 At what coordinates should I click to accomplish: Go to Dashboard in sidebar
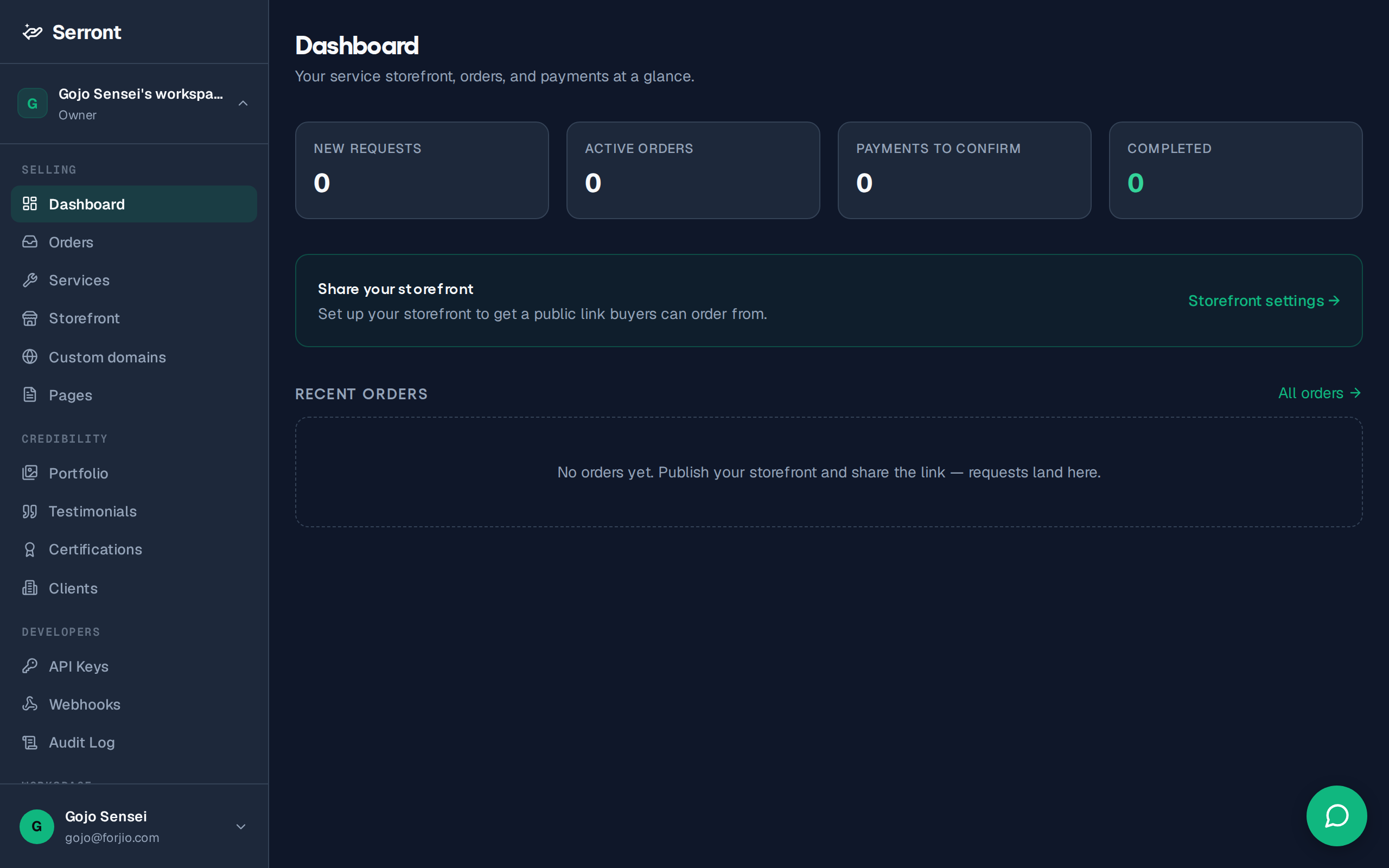coord(133,204)
